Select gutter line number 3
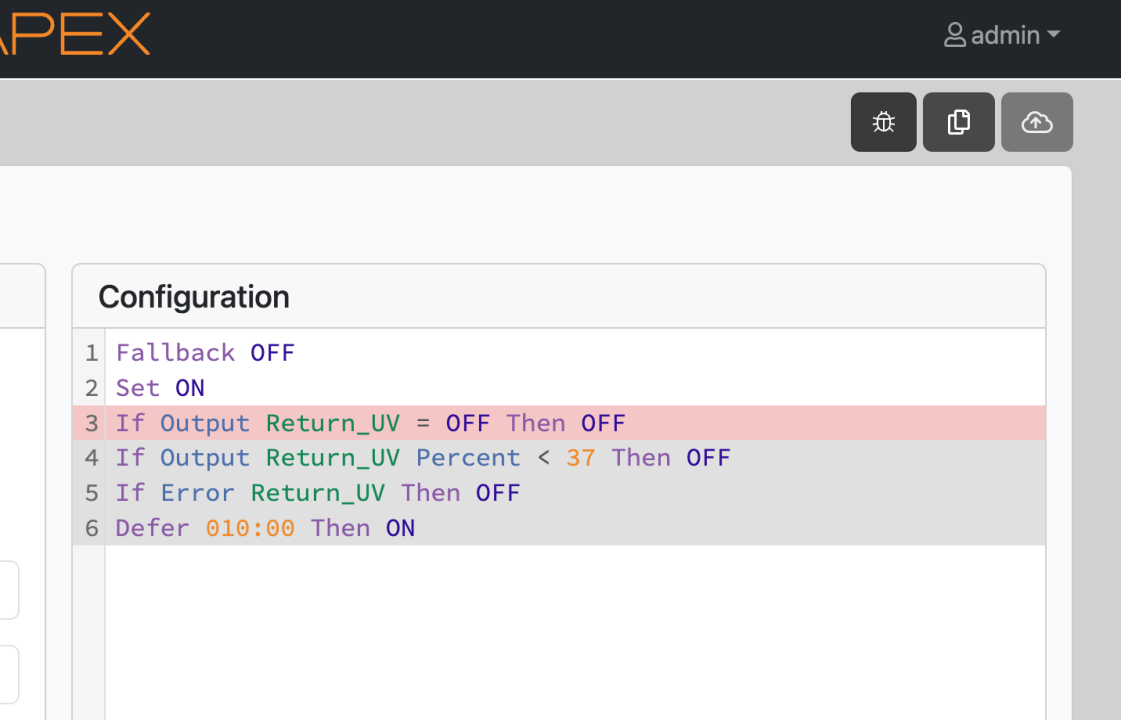1121x720 pixels. pos(91,423)
